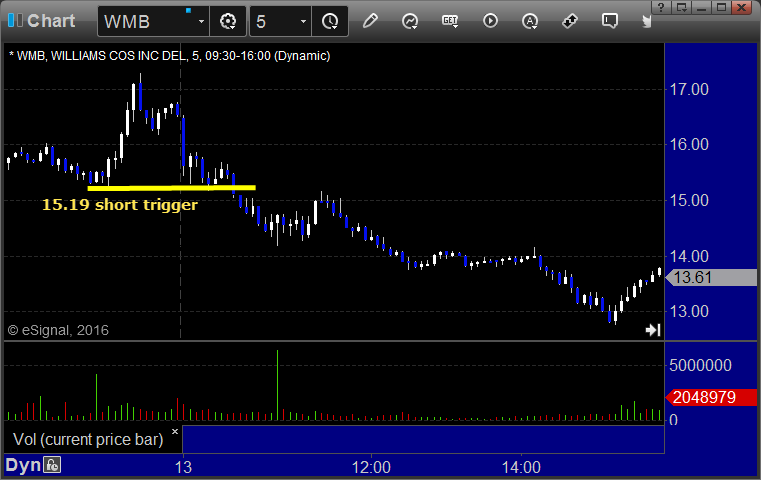Open the symbol settings gear next to WMB
The image size is (761, 480).
tap(228, 21)
